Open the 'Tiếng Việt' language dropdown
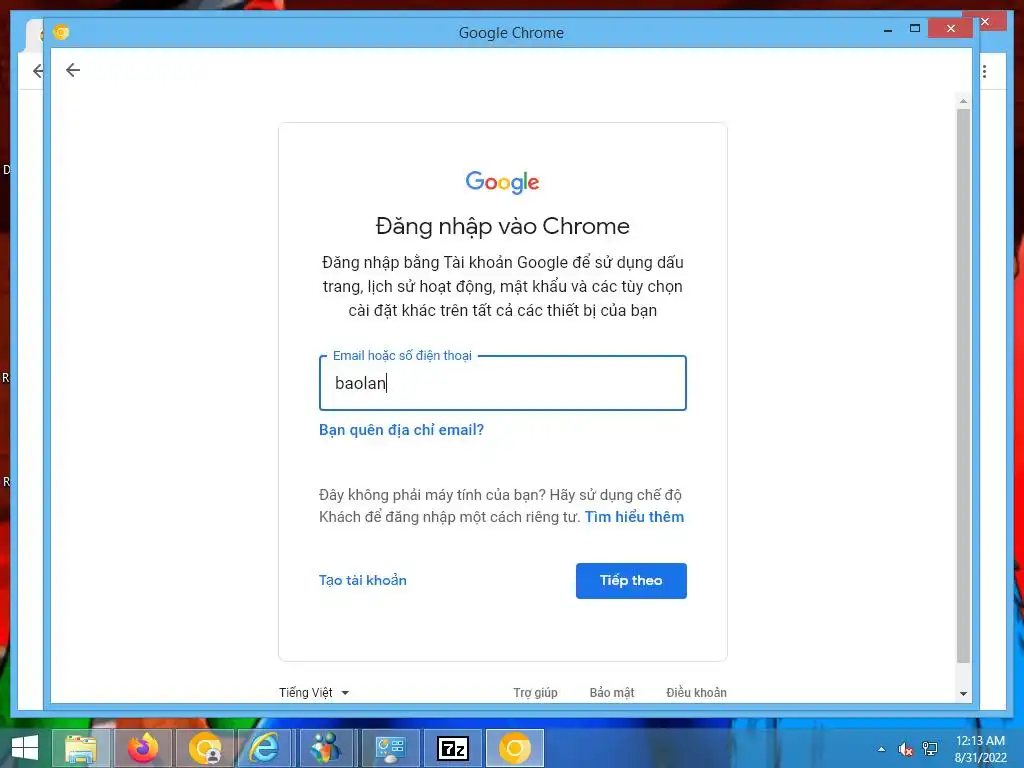This screenshot has height=768, width=1024. [x=314, y=692]
